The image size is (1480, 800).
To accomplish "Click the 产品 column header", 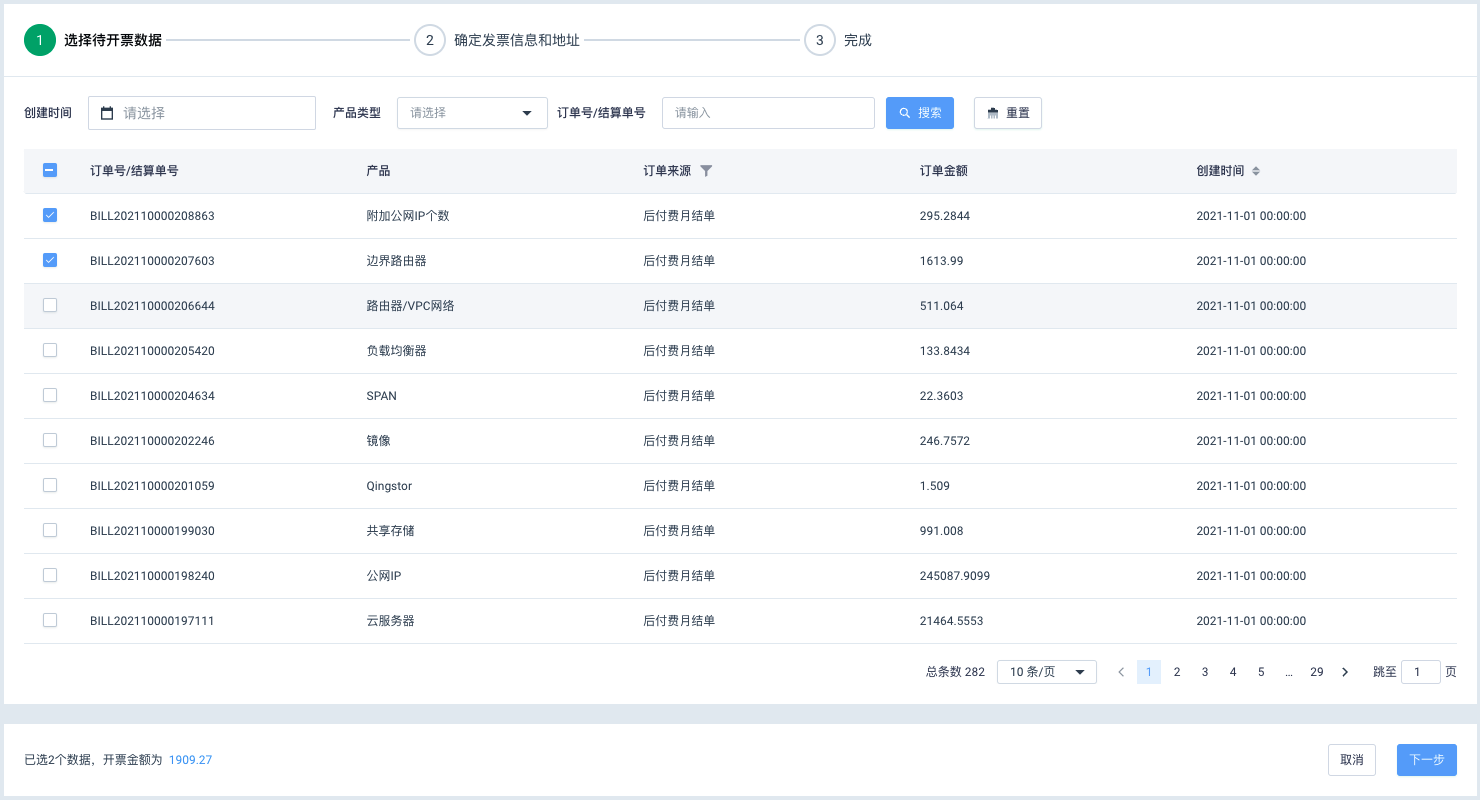I will [x=379, y=171].
